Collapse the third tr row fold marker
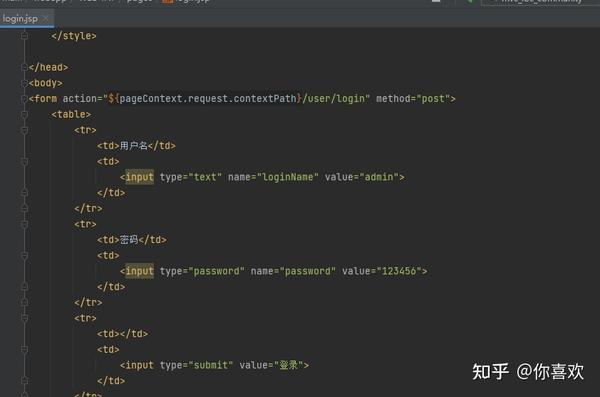Screen dimensions: 600x397 24,319
